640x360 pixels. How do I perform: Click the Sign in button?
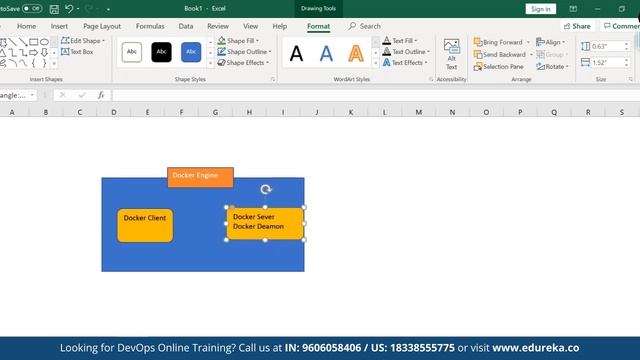[x=540, y=9]
